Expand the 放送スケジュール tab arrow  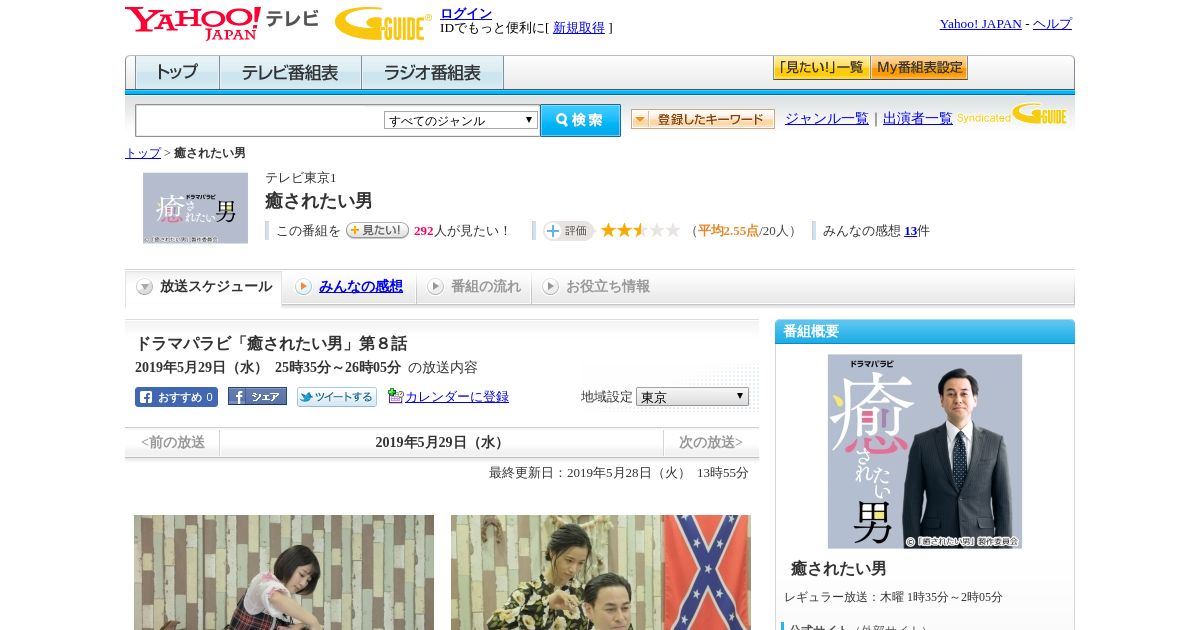pos(145,287)
